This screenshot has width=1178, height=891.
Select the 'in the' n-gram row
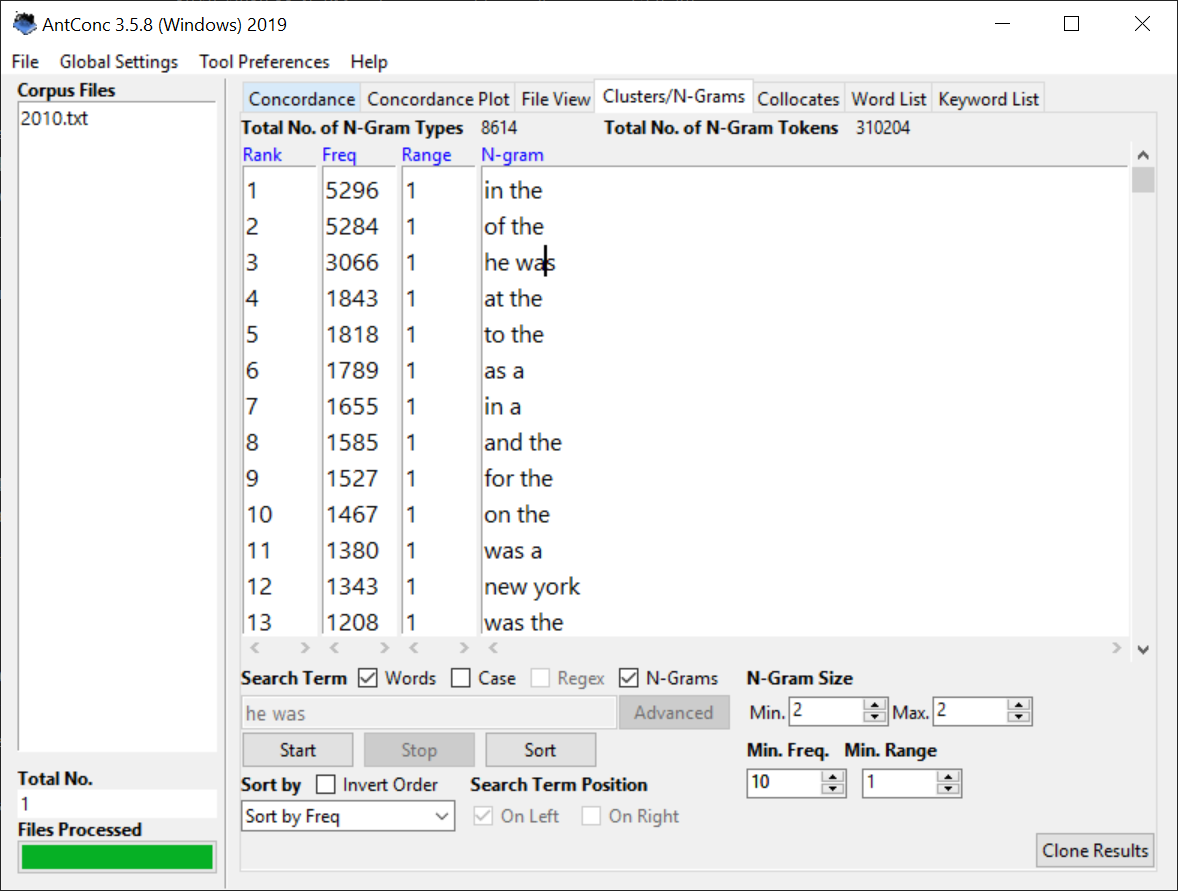[513, 191]
